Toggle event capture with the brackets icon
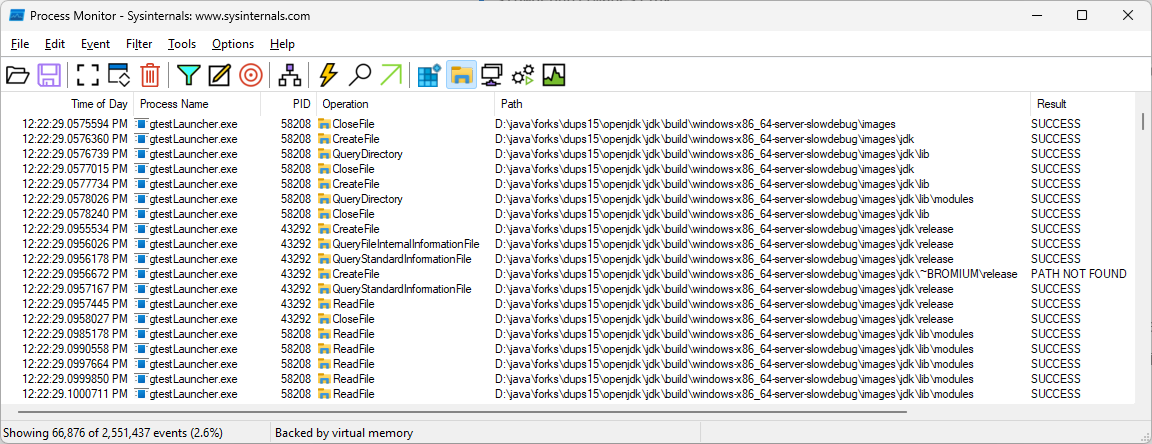Image resolution: width=1152 pixels, height=444 pixels. [x=88, y=75]
